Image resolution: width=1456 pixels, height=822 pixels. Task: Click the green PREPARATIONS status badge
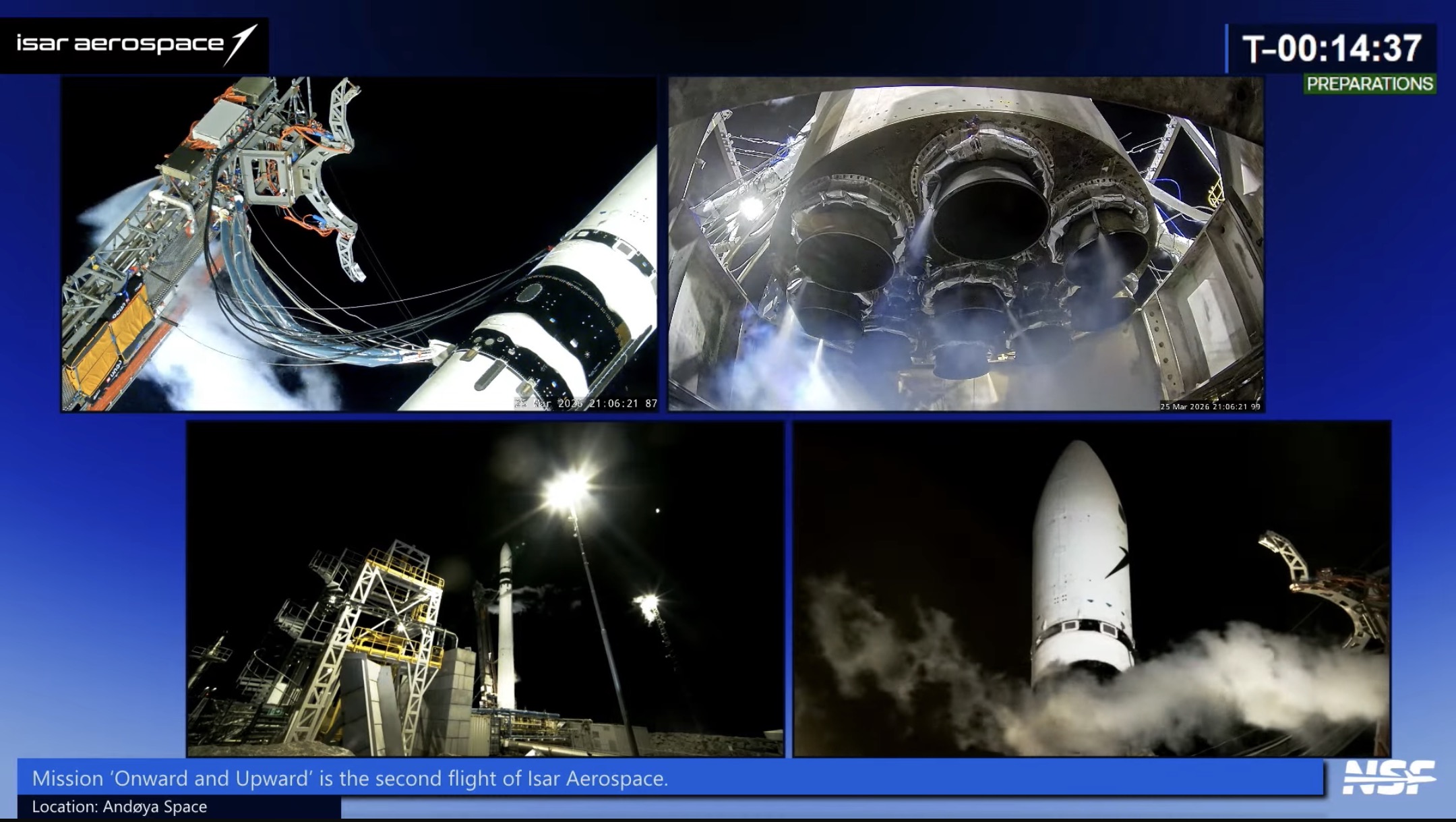[x=1369, y=84]
